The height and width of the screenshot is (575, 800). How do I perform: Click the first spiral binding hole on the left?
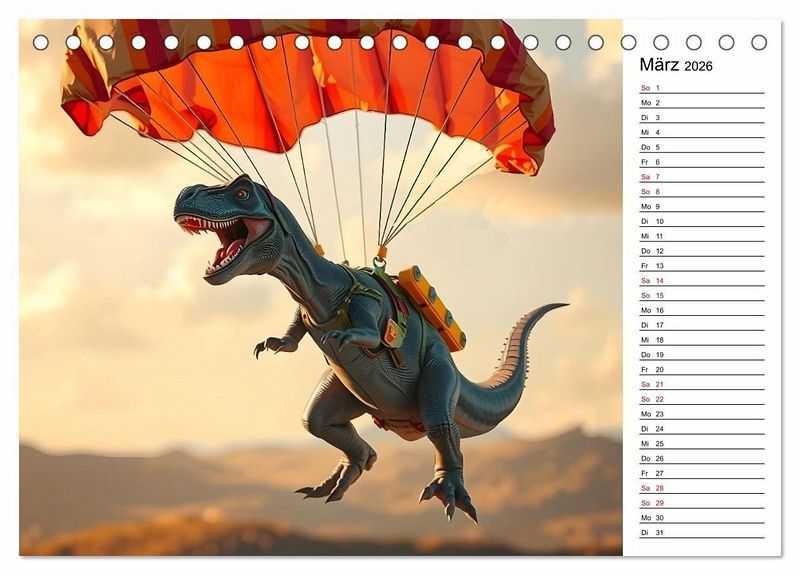click(40, 42)
